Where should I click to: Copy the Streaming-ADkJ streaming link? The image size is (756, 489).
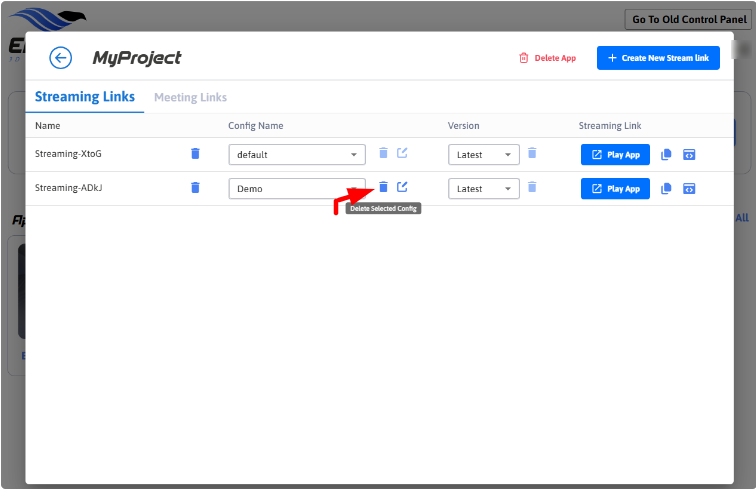[667, 189]
